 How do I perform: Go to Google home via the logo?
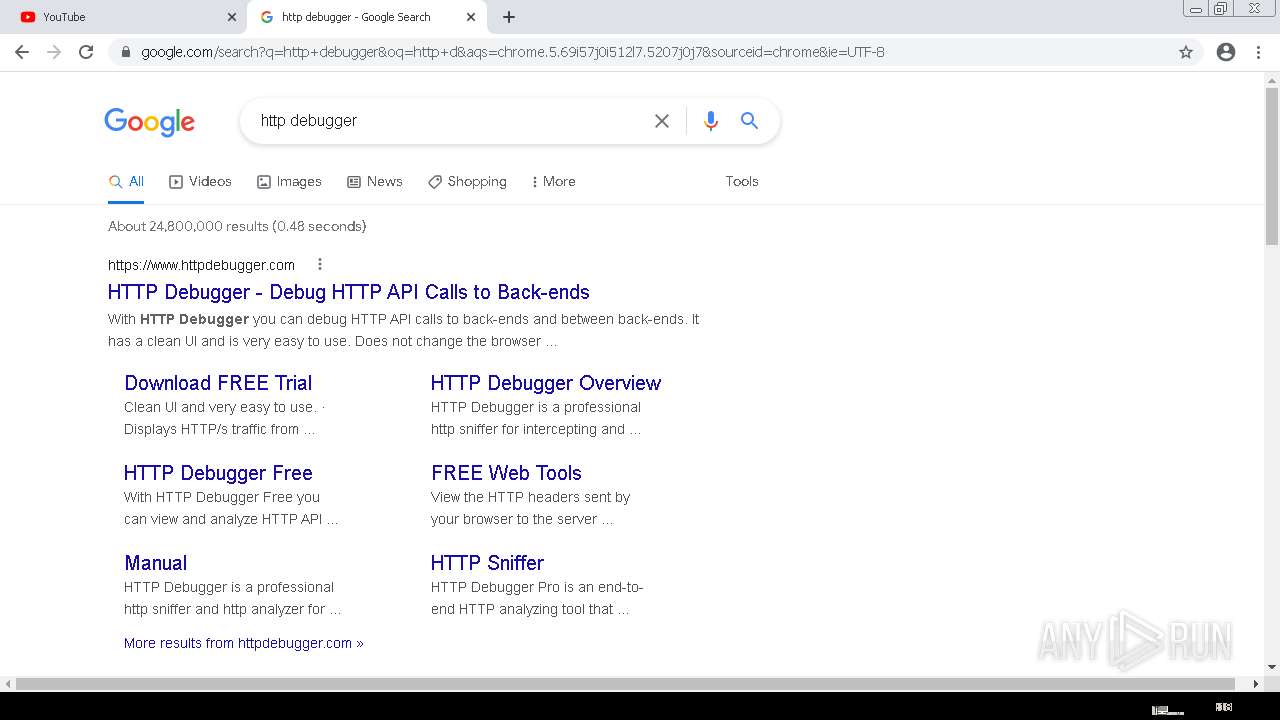pyautogui.click(x=149, y=121)
